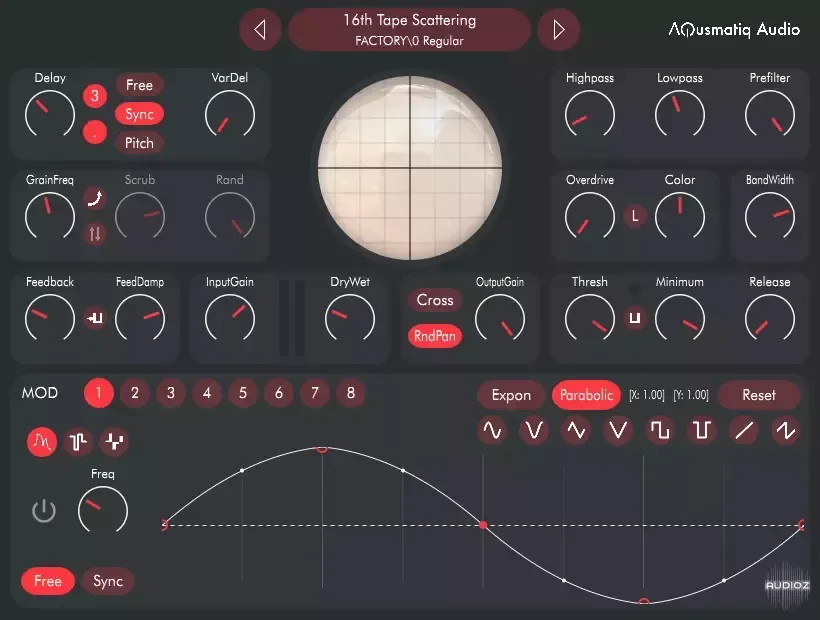Click the modulator Freq knob
This screenshot has width=820, height=620.
[103, 511]
